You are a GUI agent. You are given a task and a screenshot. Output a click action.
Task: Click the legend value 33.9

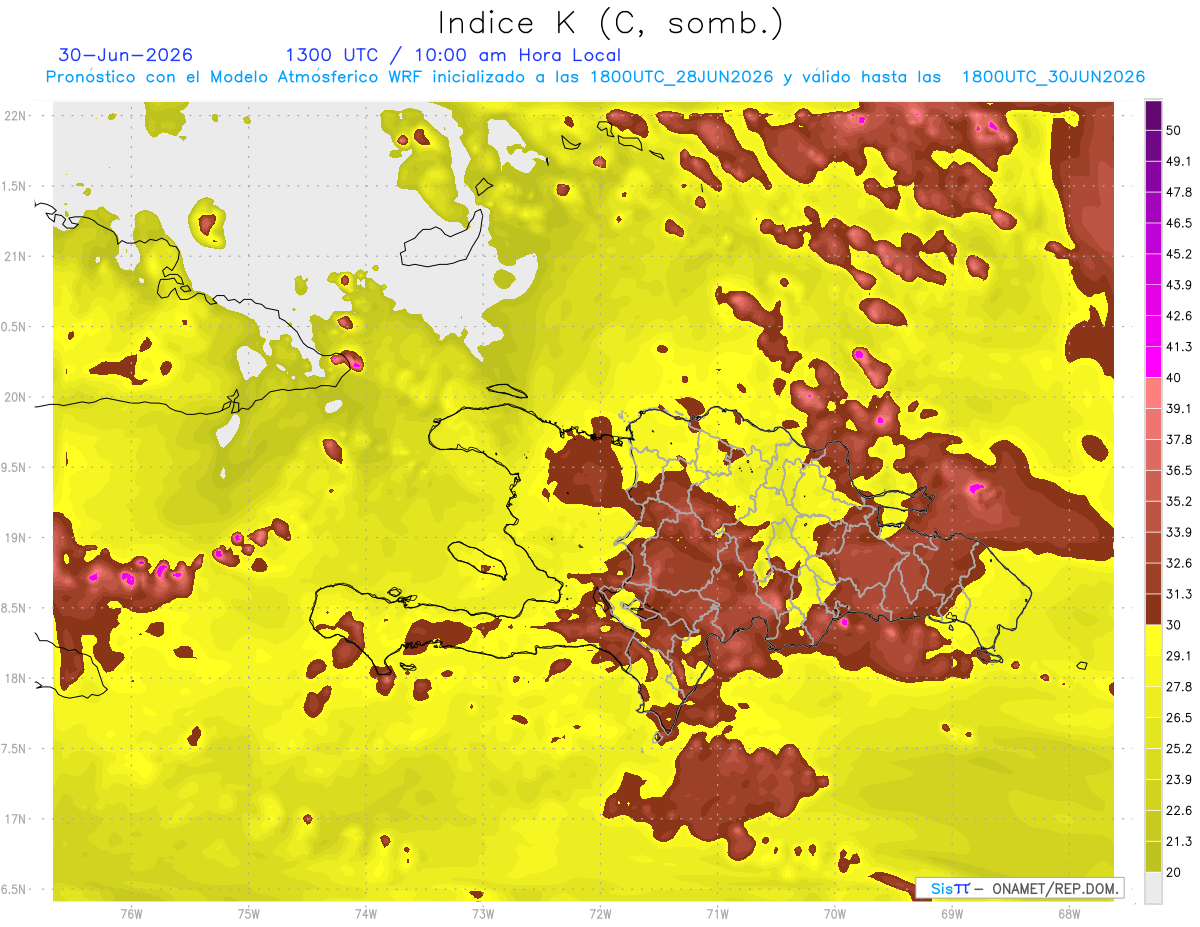click(1179, 532)
